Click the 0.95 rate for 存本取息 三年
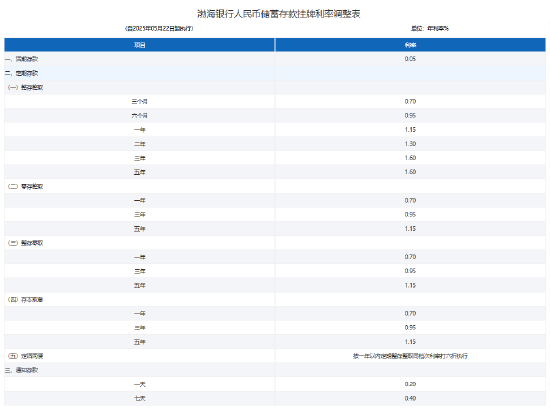This screenshot has width=550, height=410. (410, 328)
